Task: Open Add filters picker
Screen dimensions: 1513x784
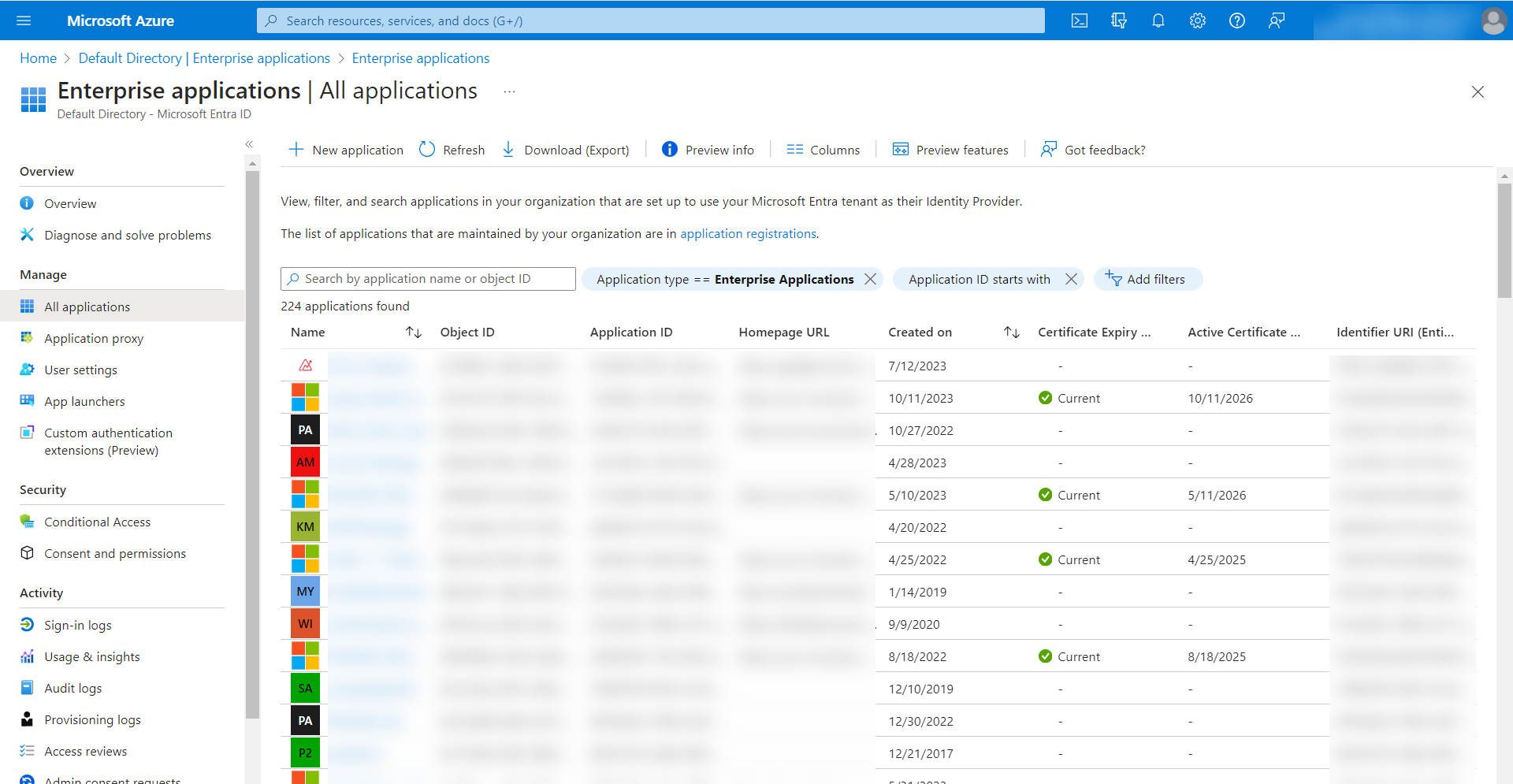Action: [x=1147, y=279]
